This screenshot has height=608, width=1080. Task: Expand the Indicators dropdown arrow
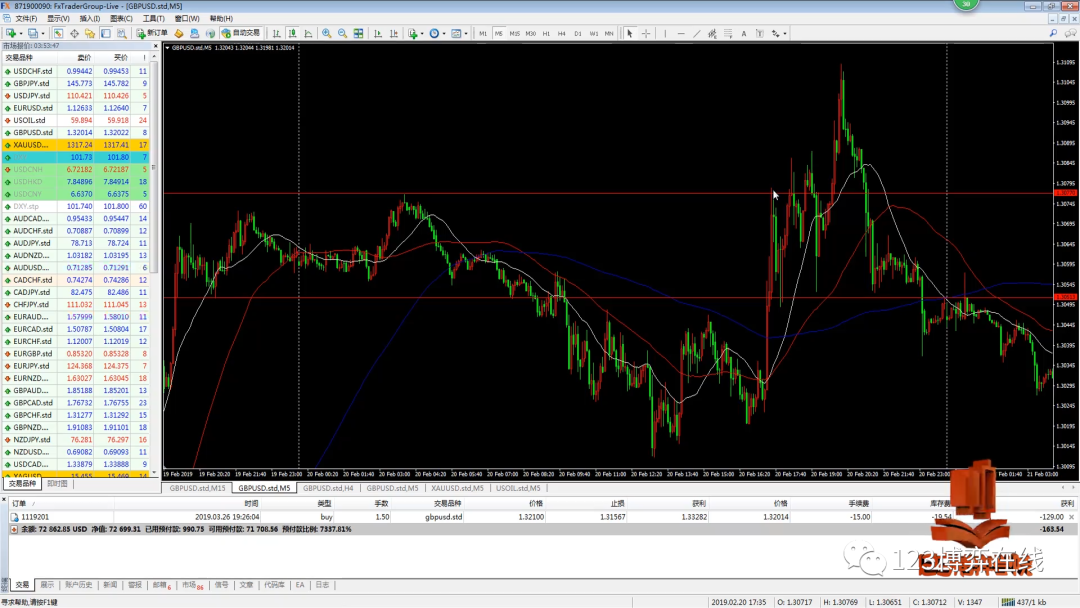(x=422, y=33)
